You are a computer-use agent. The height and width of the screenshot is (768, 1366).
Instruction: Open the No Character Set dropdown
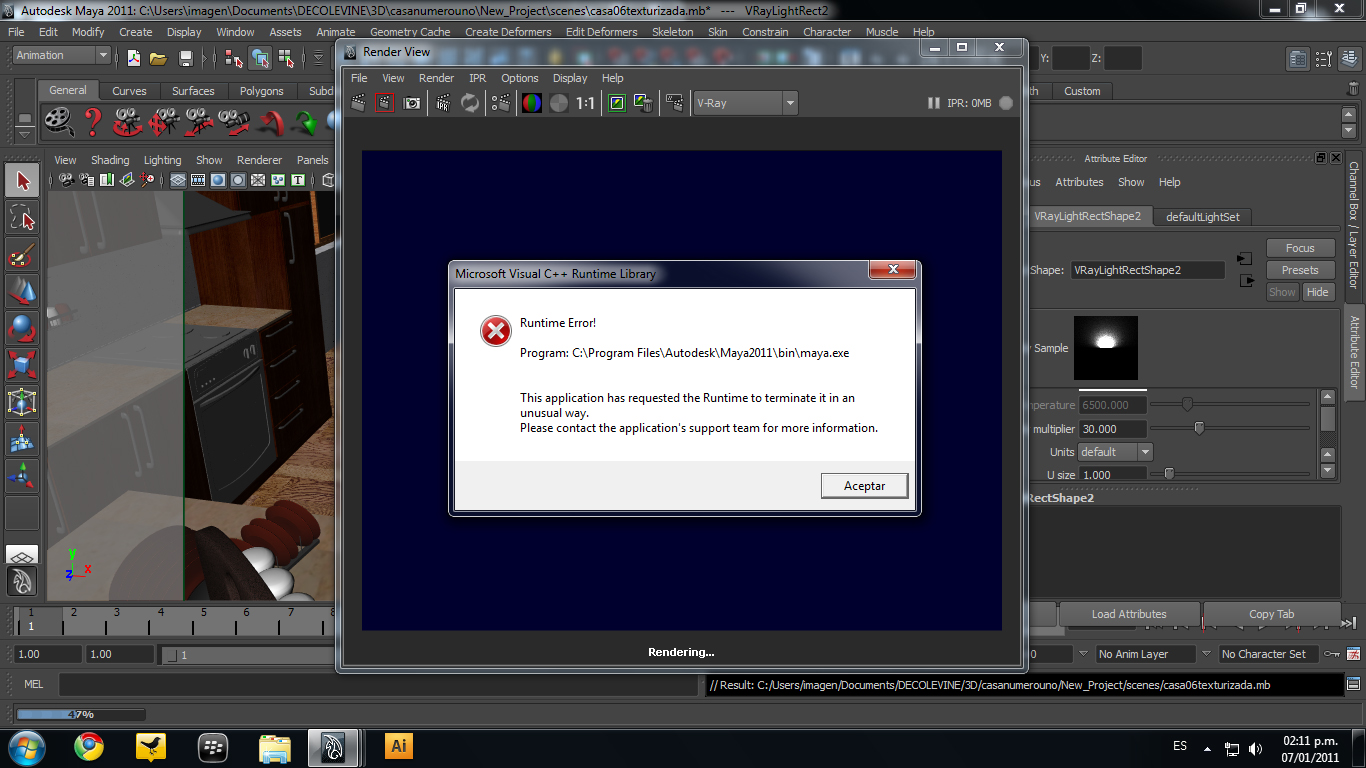tap(1268, 654)
